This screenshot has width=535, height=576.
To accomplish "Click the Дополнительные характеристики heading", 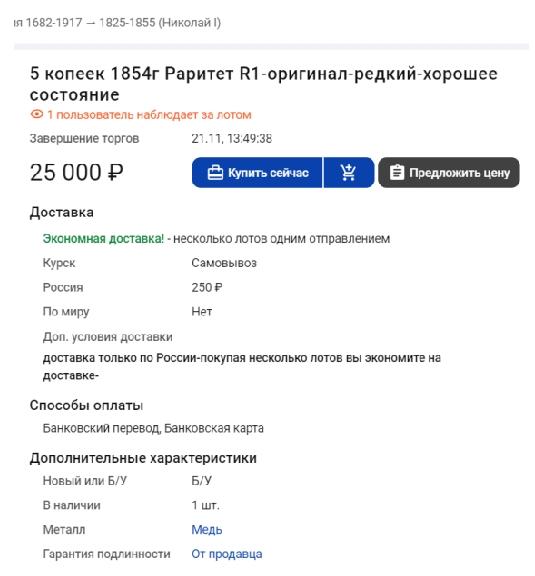I will pos(143,458).
